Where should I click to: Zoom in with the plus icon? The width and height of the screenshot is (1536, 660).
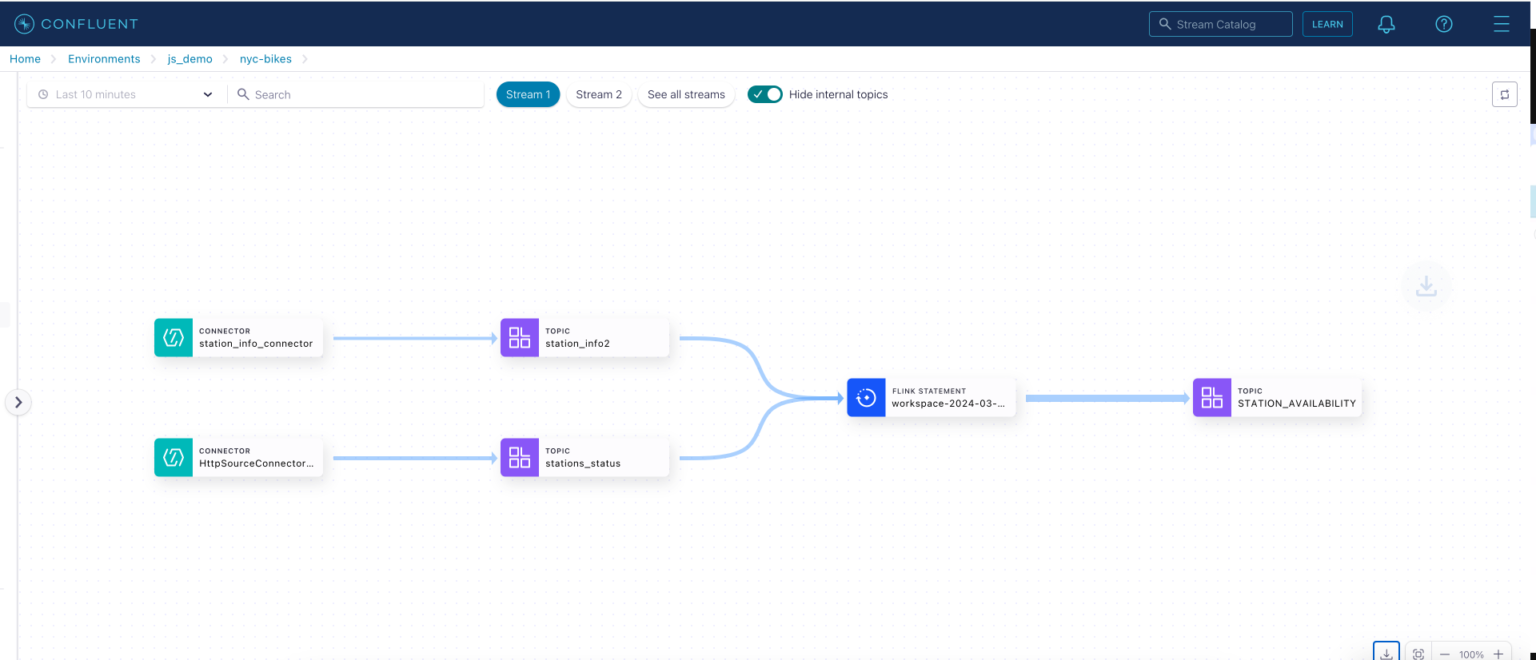coord(1498,654)
